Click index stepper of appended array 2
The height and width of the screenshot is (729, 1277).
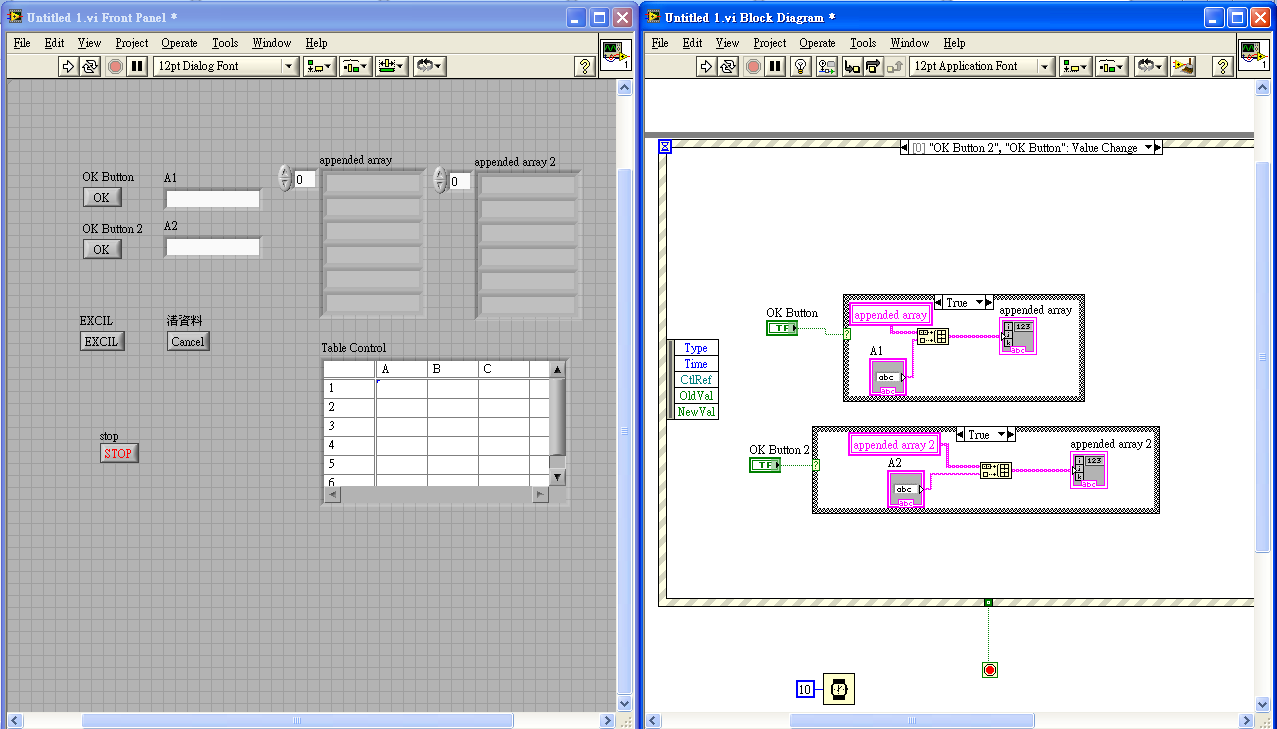pos(440,180)
